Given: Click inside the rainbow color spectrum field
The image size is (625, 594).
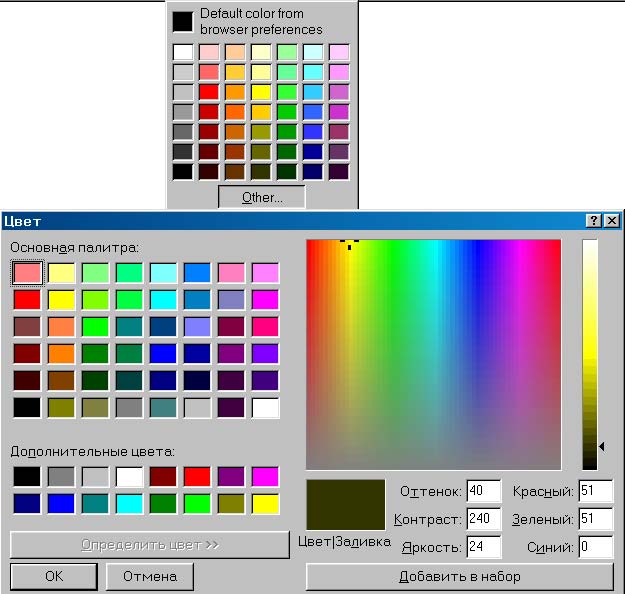Looking at the screenshot, I should coord(433,354).
